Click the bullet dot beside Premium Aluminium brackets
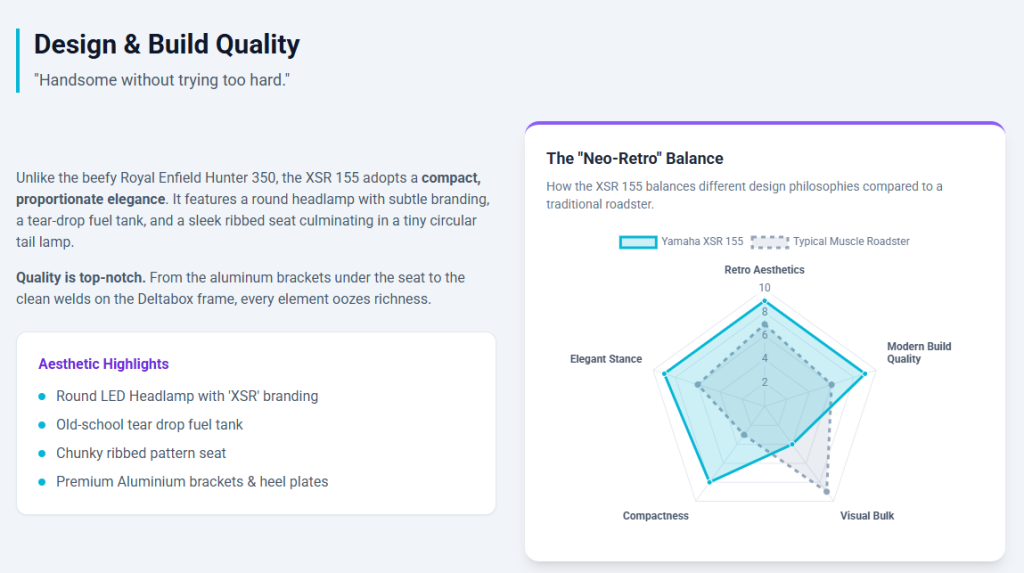 click(42, 482)
